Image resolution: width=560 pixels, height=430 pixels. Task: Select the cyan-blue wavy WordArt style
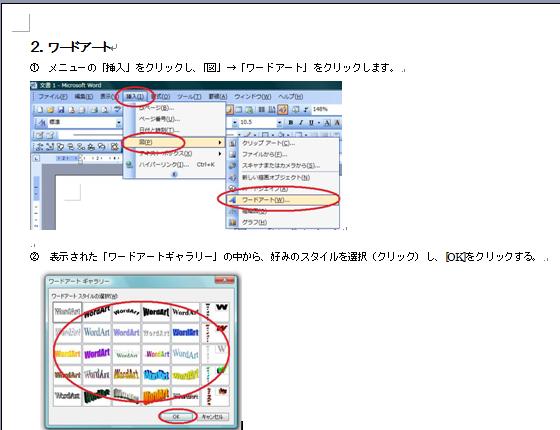point(156,375)
